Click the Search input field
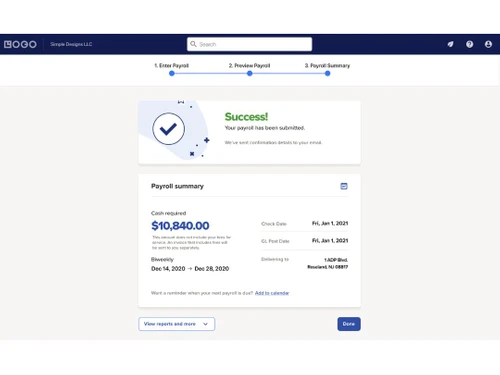 (x=249, y=44)
